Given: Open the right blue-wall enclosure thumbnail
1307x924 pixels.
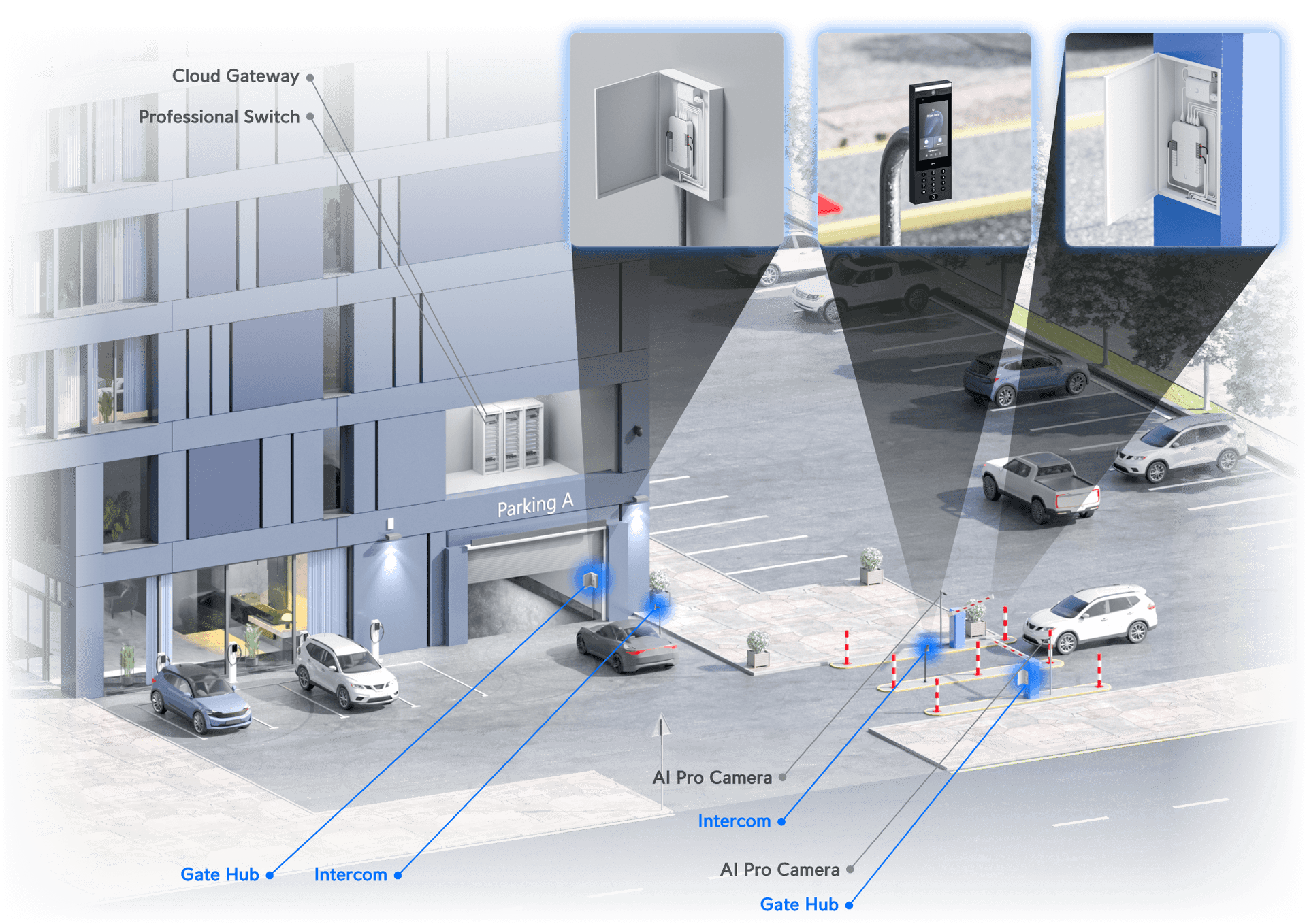Looking at the screenshot, I should pyautogui.click(x=1172, y=138).
